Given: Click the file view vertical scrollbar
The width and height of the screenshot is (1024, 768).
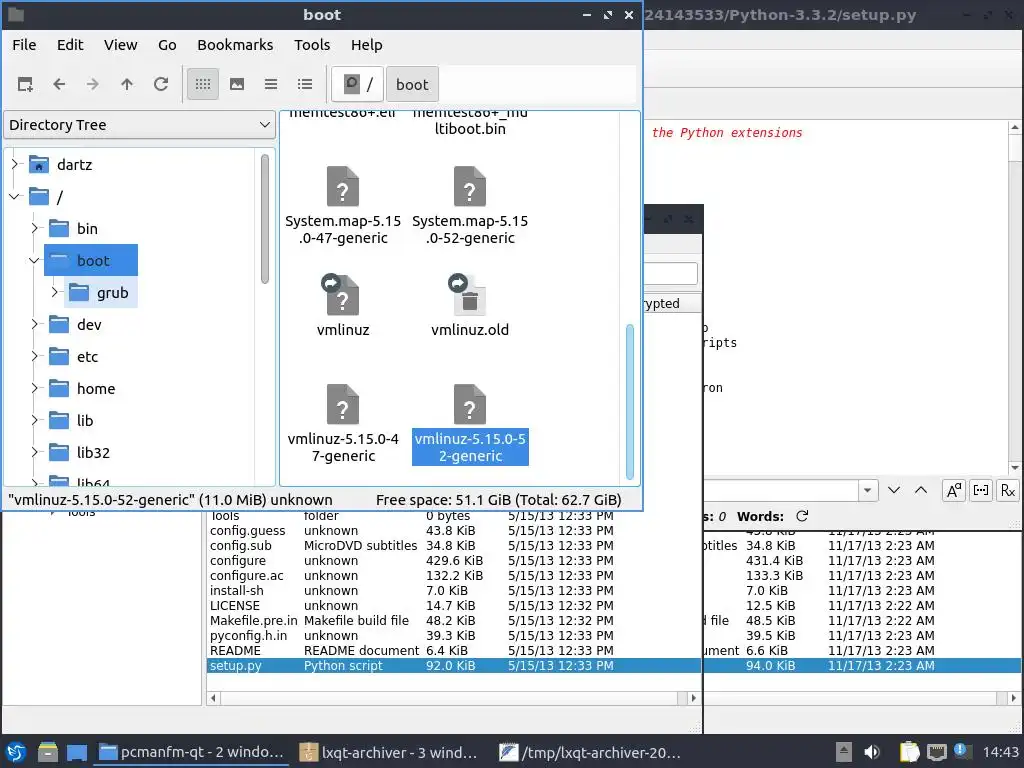Looking at the screenshot, I should 630,402.
